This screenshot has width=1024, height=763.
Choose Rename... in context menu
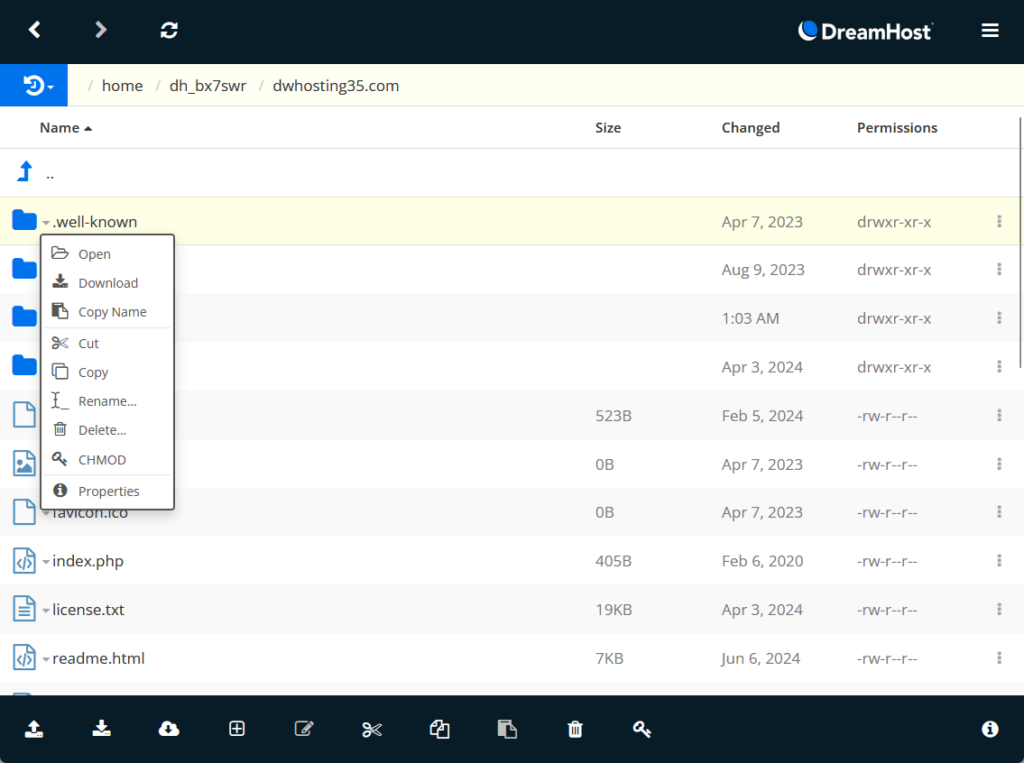pos(107,400)
